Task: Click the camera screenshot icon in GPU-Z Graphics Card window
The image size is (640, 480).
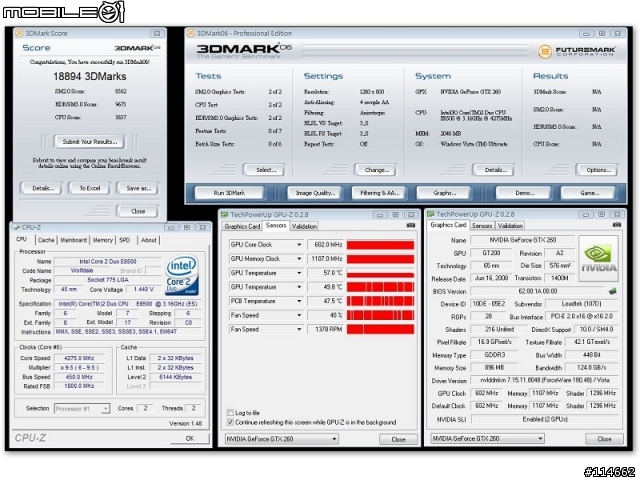Action: (617, 225)
